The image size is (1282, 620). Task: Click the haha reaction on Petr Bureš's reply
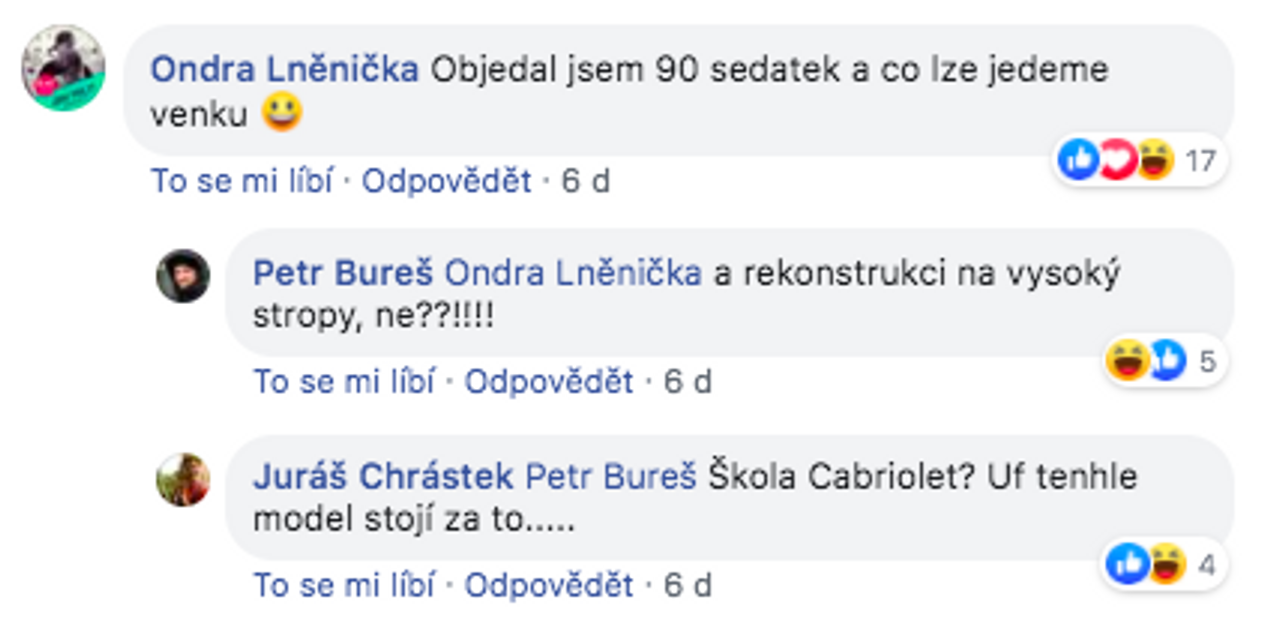point(1128,361)
